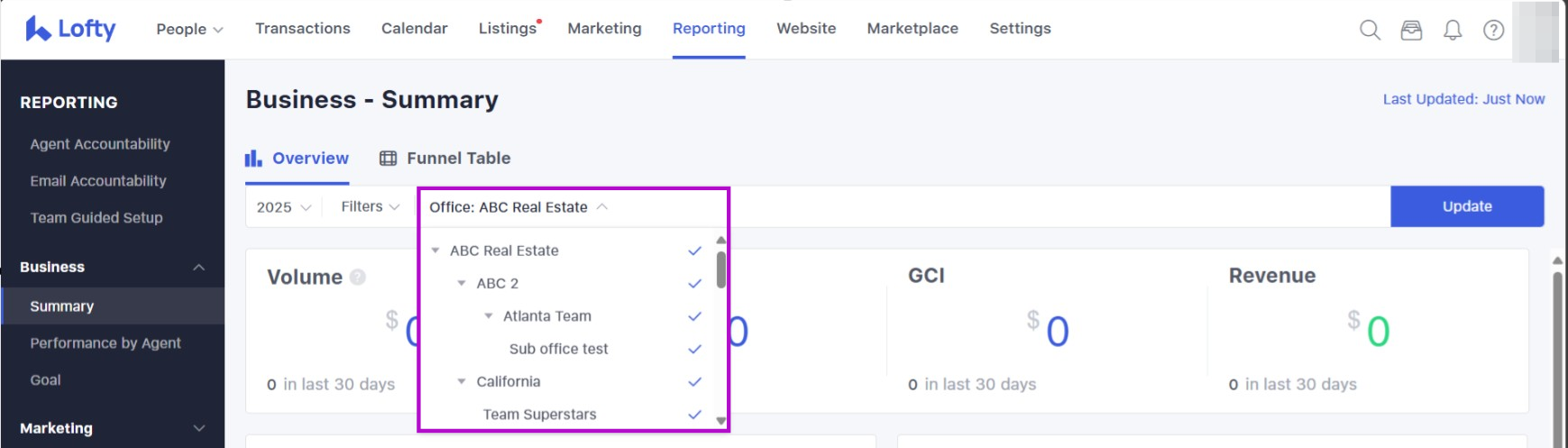Expand the Filters dropdown

point(370,207)
